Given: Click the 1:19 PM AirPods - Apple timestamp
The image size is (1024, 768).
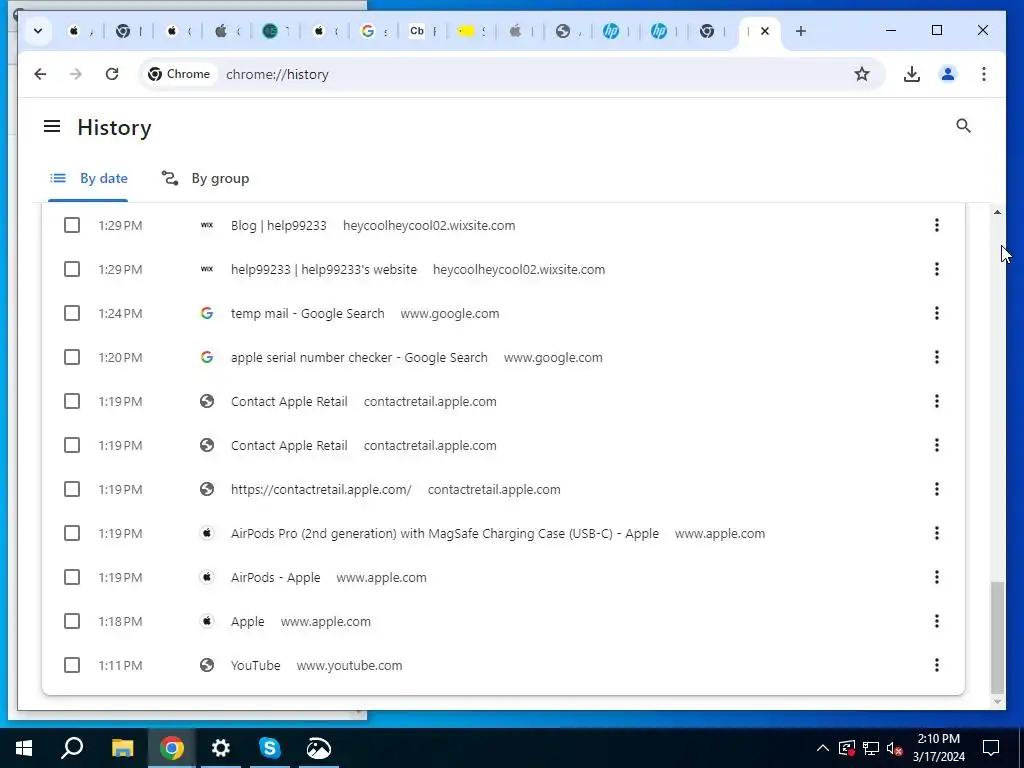Looking at the screenshot, I should [x=120, y=577].
